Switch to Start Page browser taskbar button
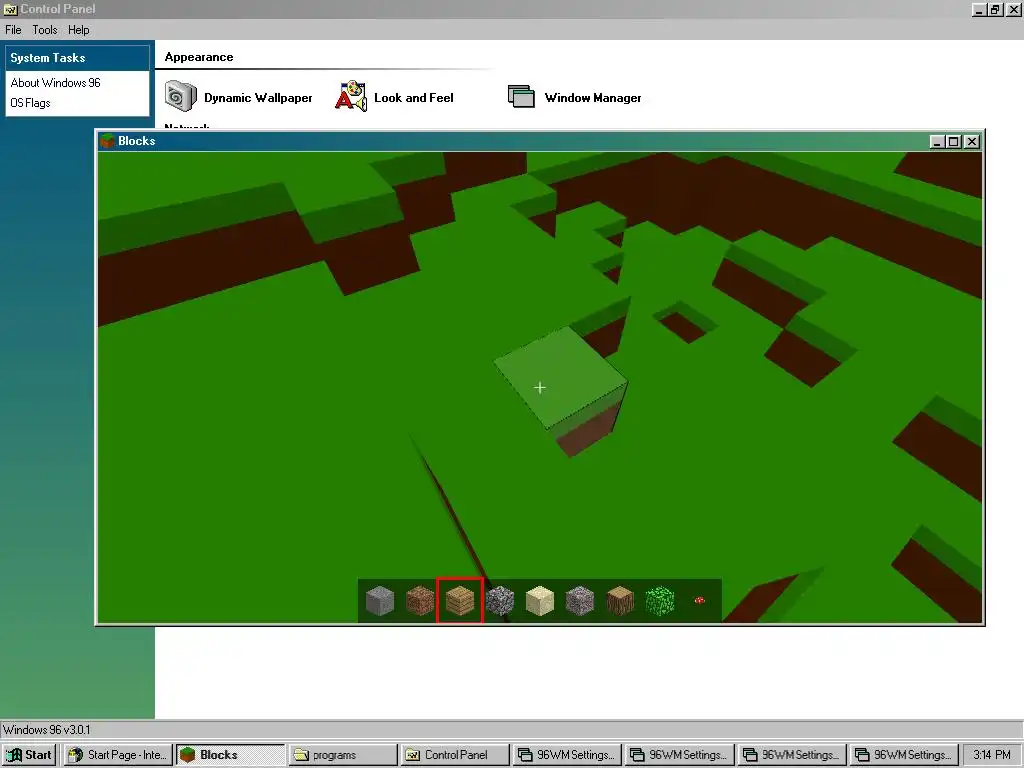 [x=118, y=755]
